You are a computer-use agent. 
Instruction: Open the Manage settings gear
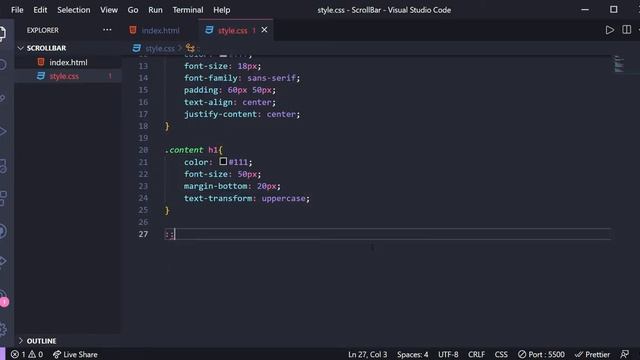click(x=3, y=329)
